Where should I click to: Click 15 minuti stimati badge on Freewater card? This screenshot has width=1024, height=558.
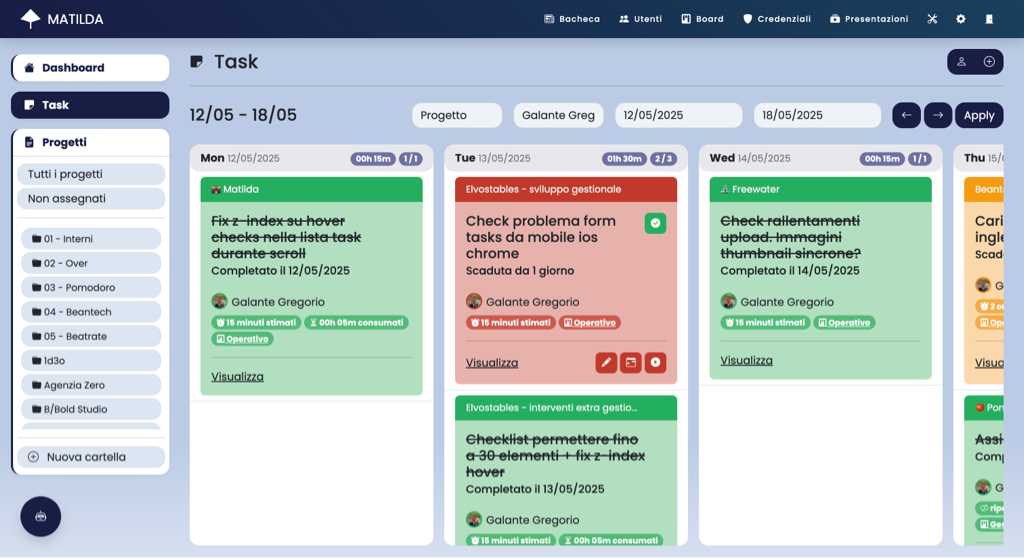pos(765,323)
